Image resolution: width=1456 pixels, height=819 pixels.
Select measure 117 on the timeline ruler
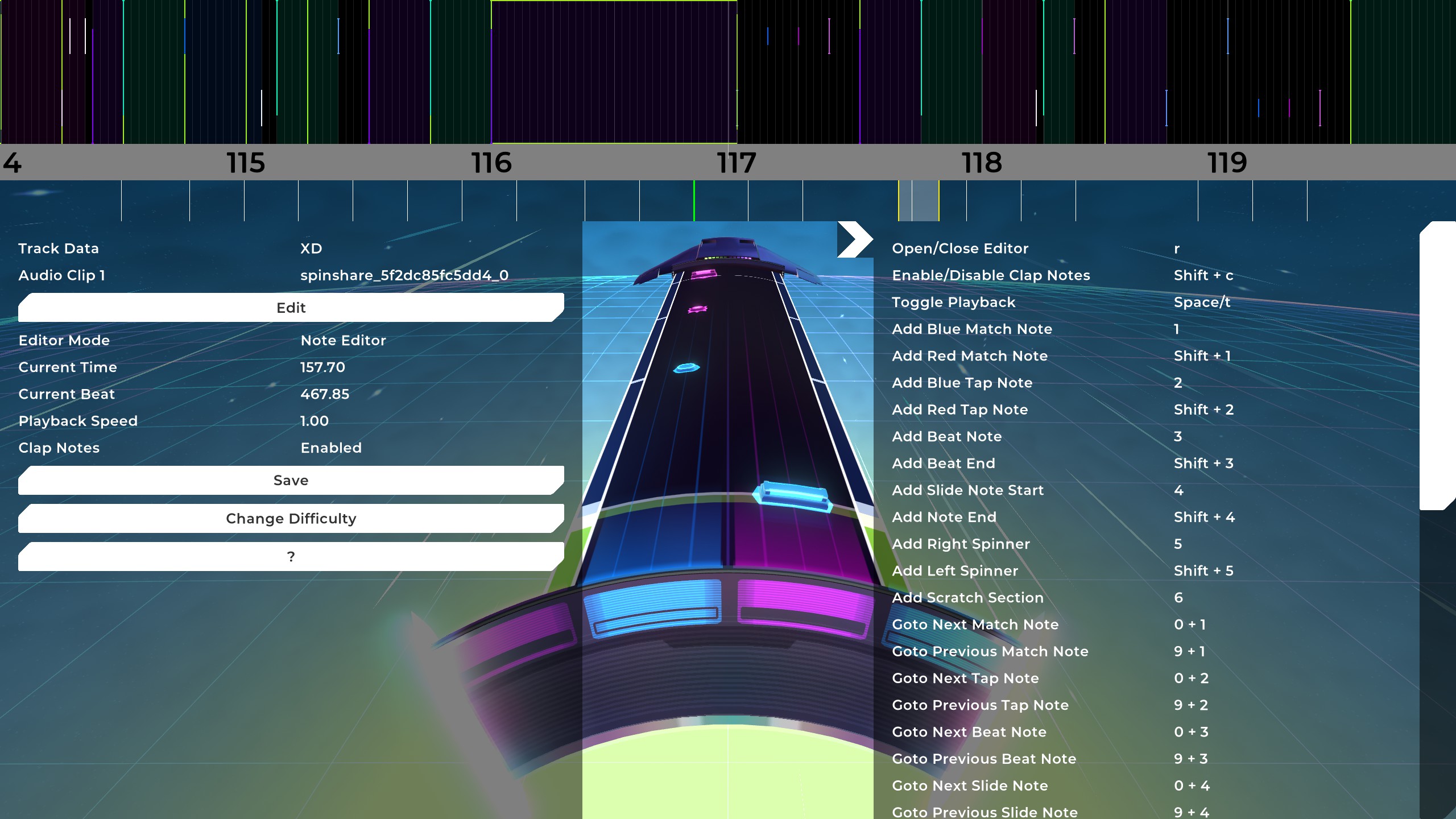(x=736, y=163)
